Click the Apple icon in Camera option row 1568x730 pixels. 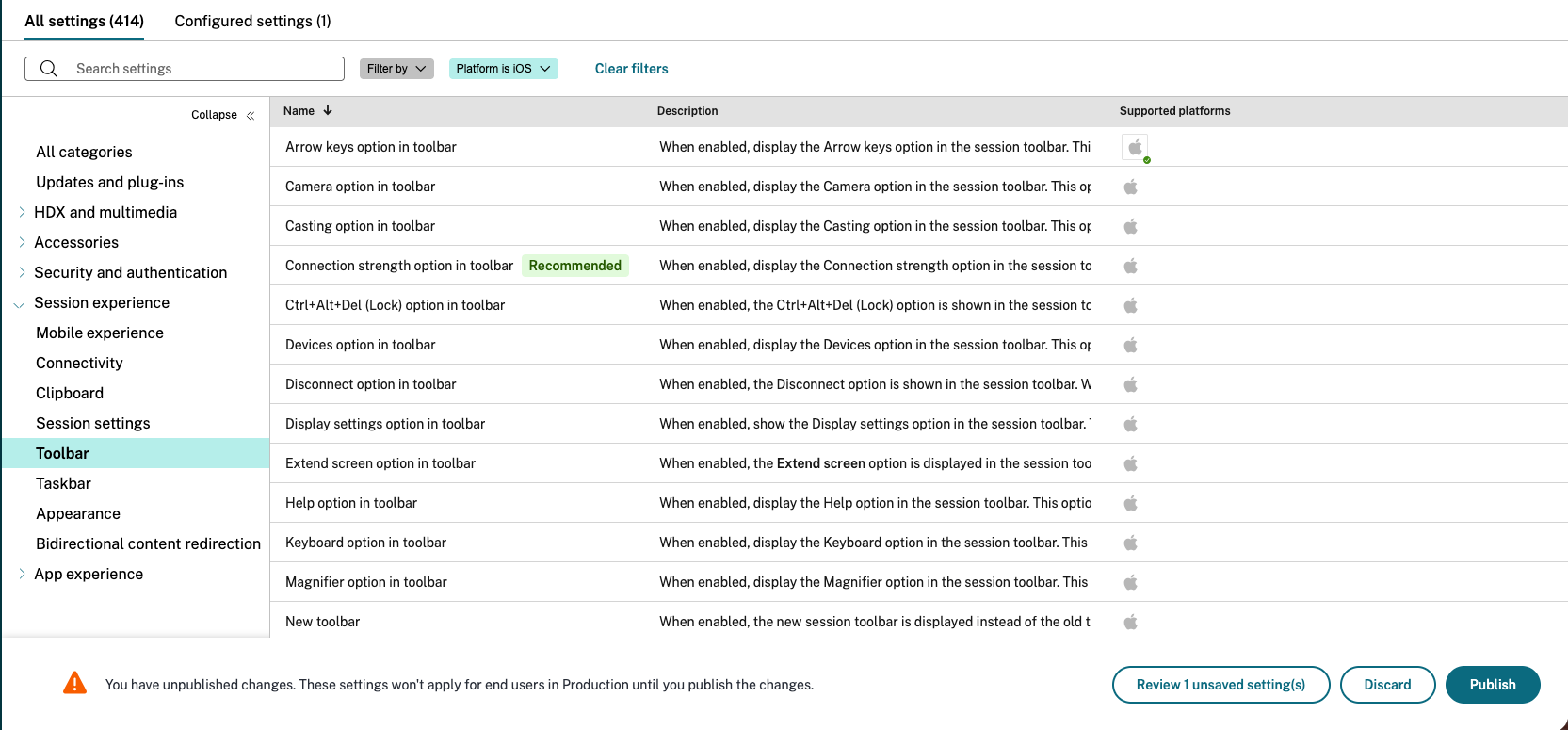tap(1131, 187)
